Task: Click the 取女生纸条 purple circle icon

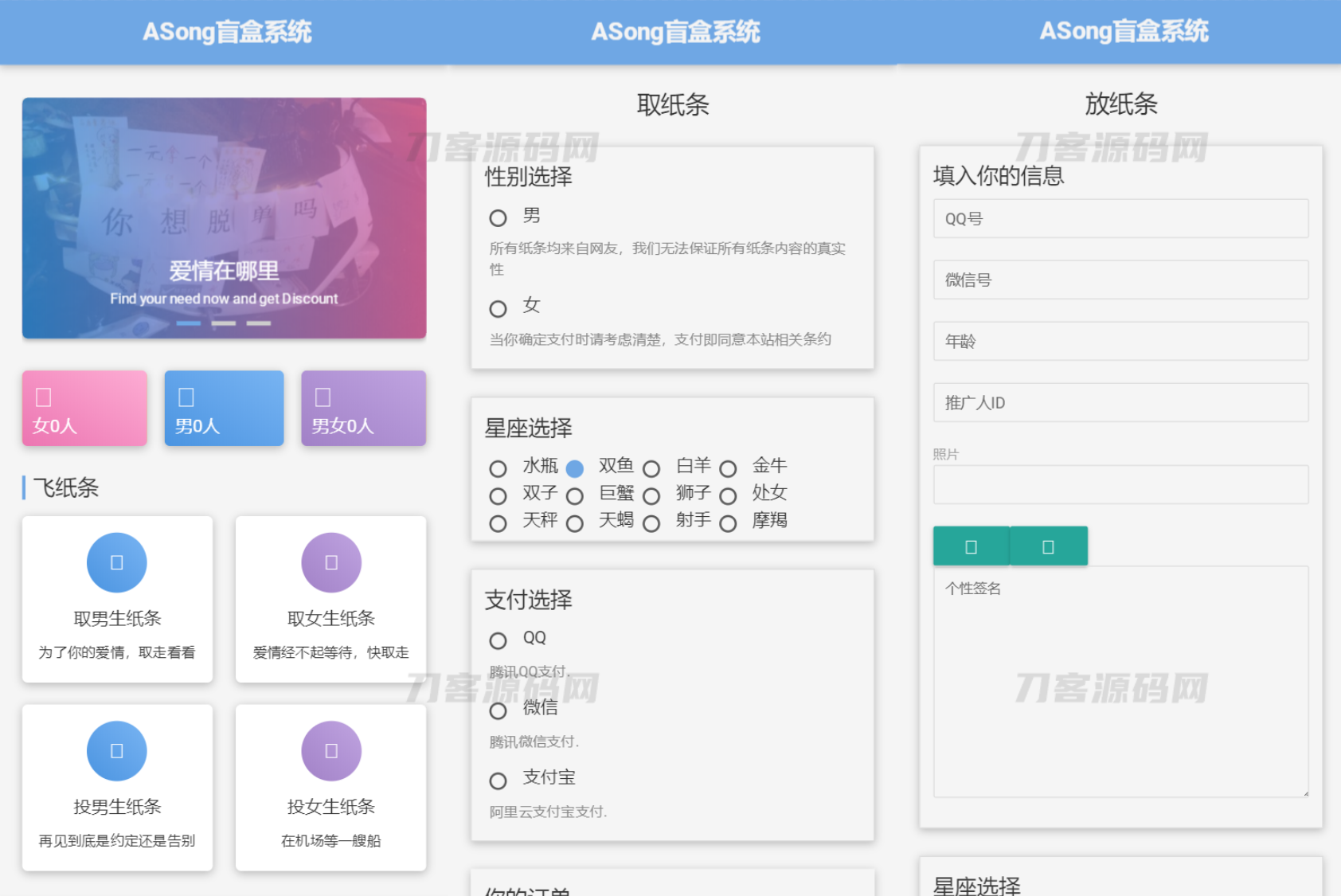Action: [330, 562]
